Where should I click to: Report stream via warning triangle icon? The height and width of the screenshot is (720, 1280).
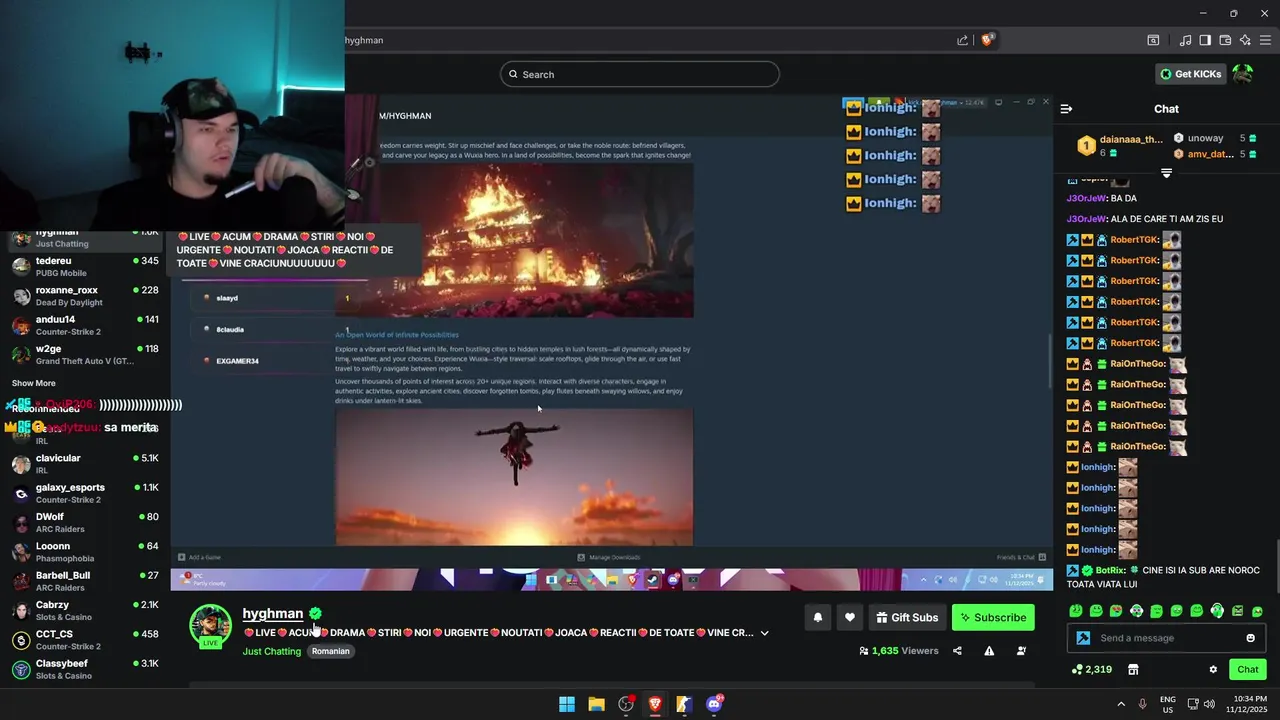989,651
